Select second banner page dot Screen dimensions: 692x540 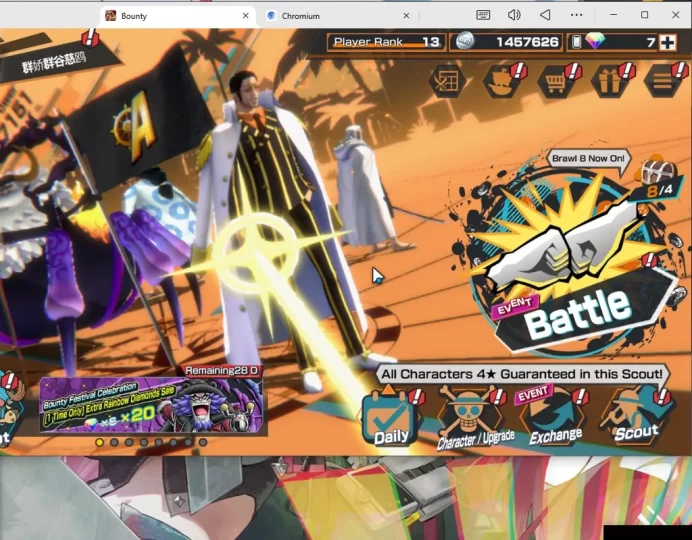pyautogui.click(x=114, y=442)
